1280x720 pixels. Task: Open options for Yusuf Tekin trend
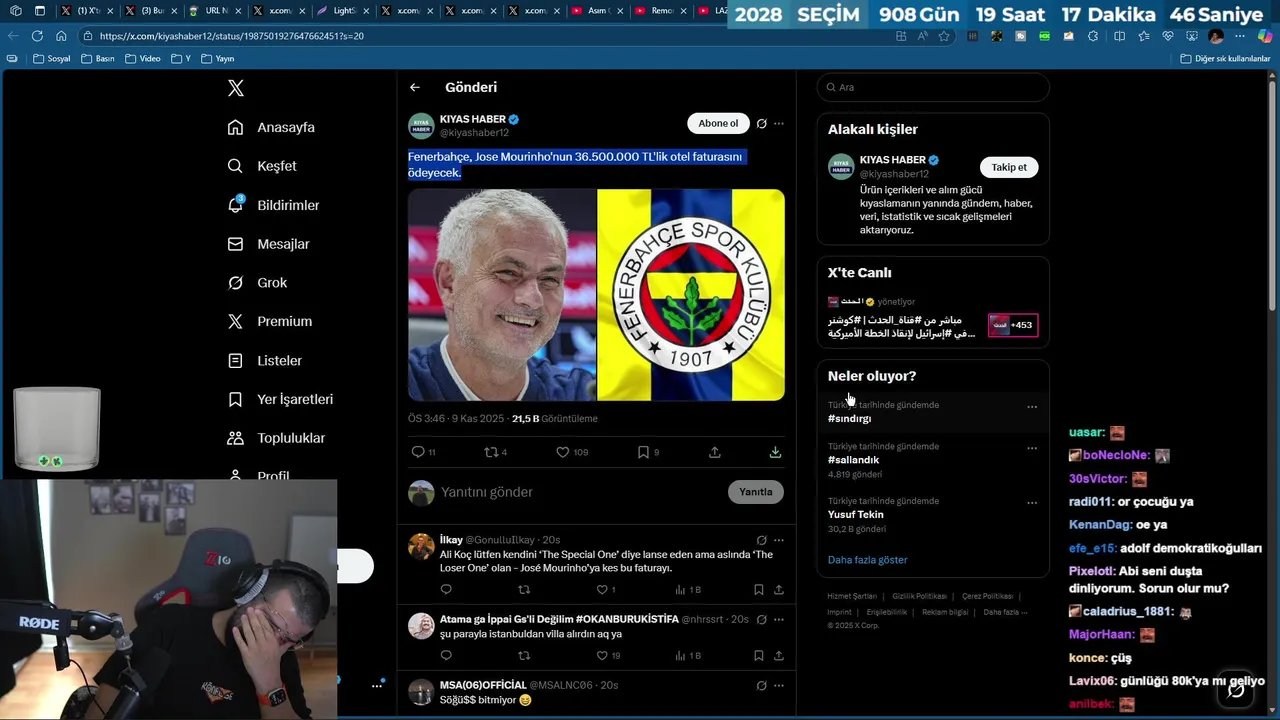(1032, 502)
